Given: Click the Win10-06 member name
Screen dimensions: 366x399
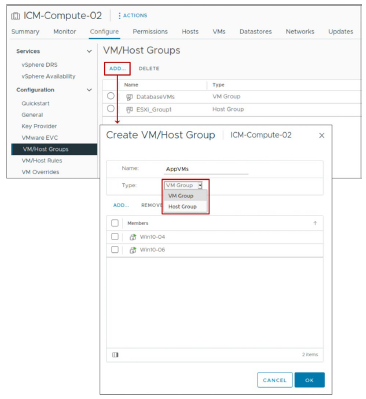Looking at the screenshot, I should coord(152,250).
